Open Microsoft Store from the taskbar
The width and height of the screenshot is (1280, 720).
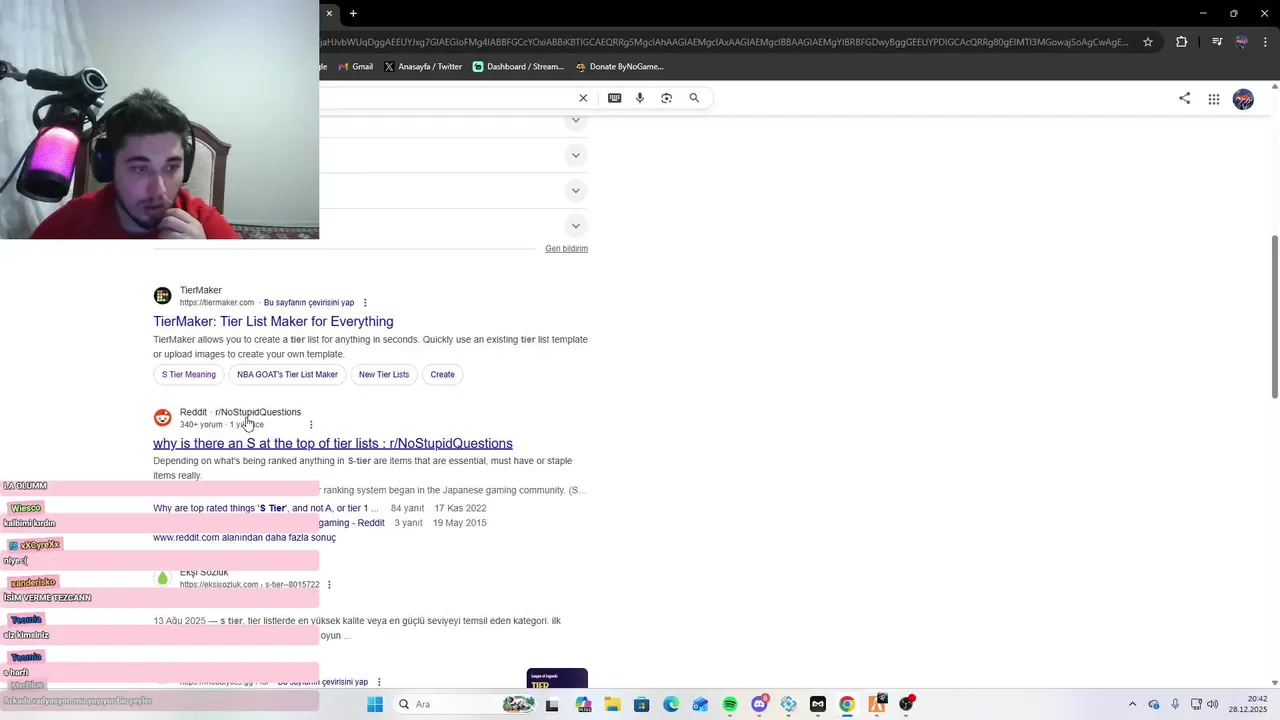pos(642,704)
